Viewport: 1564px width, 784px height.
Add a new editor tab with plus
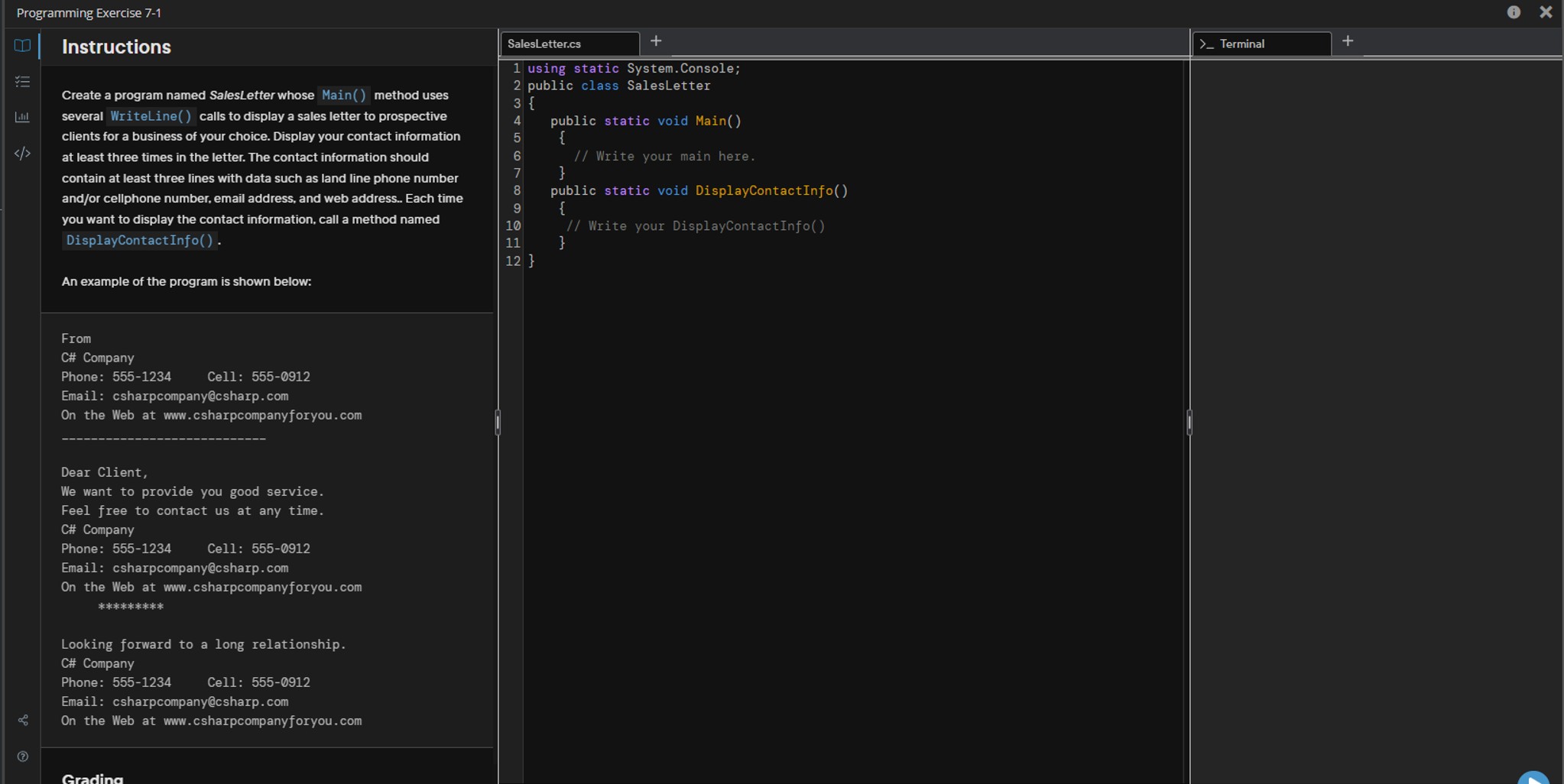click(x=656, y=41)
